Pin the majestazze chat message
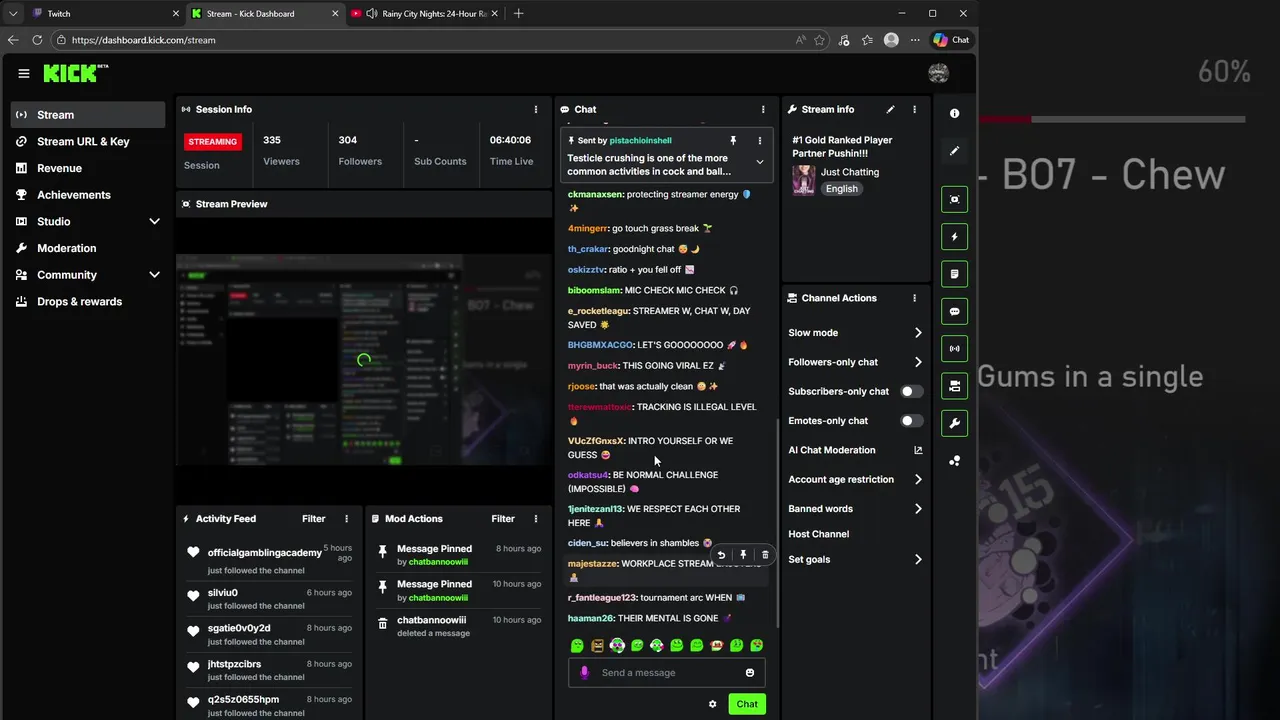Viewport: 1280px width, 720px height. [743, 555]
